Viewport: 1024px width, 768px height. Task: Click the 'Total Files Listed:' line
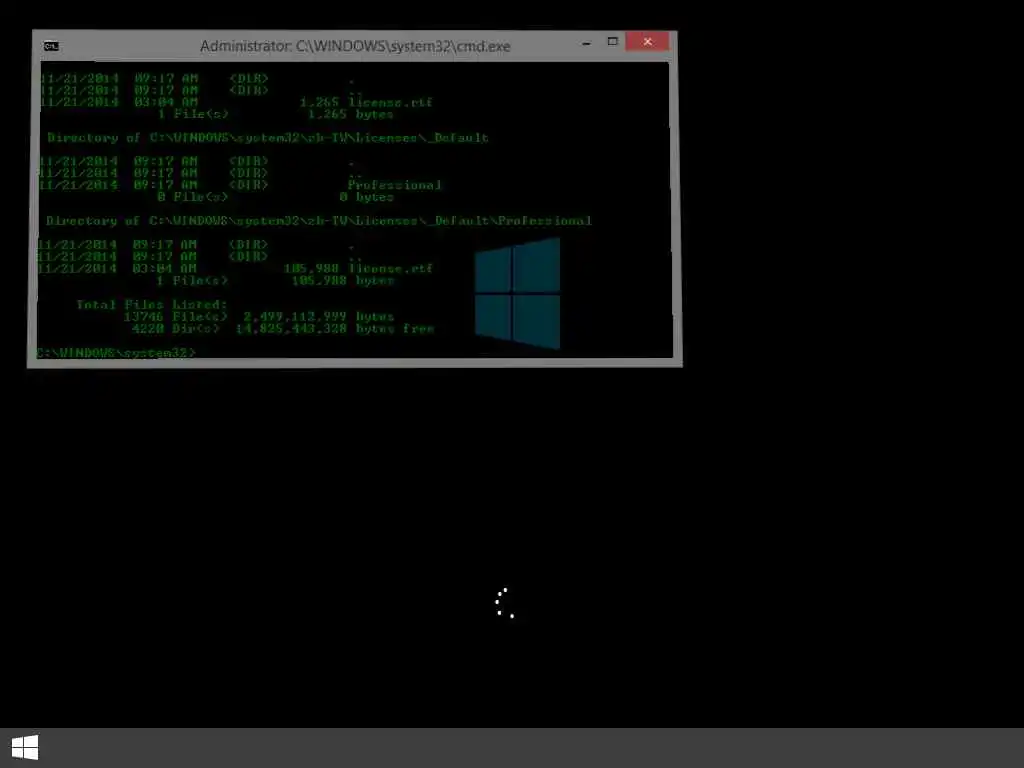coord(152,304)
